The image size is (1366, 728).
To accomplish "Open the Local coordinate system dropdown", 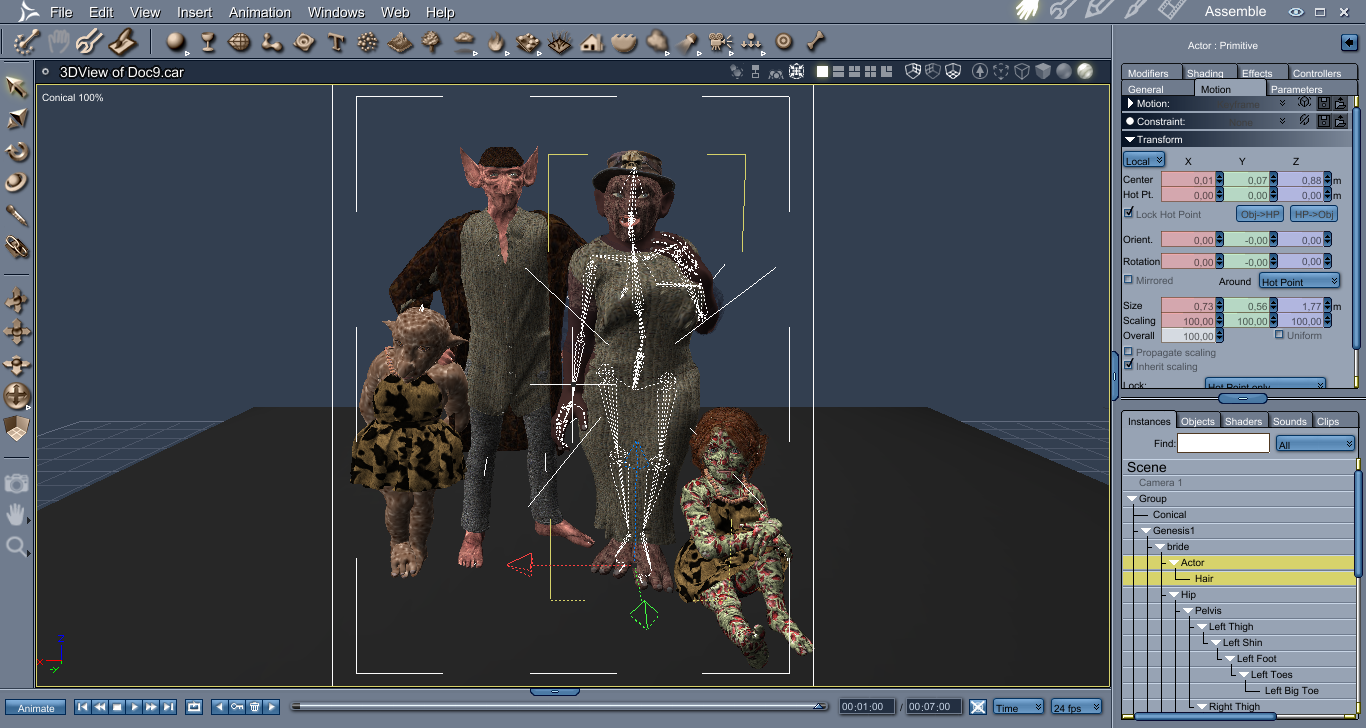I will (x=1144, y=160).
